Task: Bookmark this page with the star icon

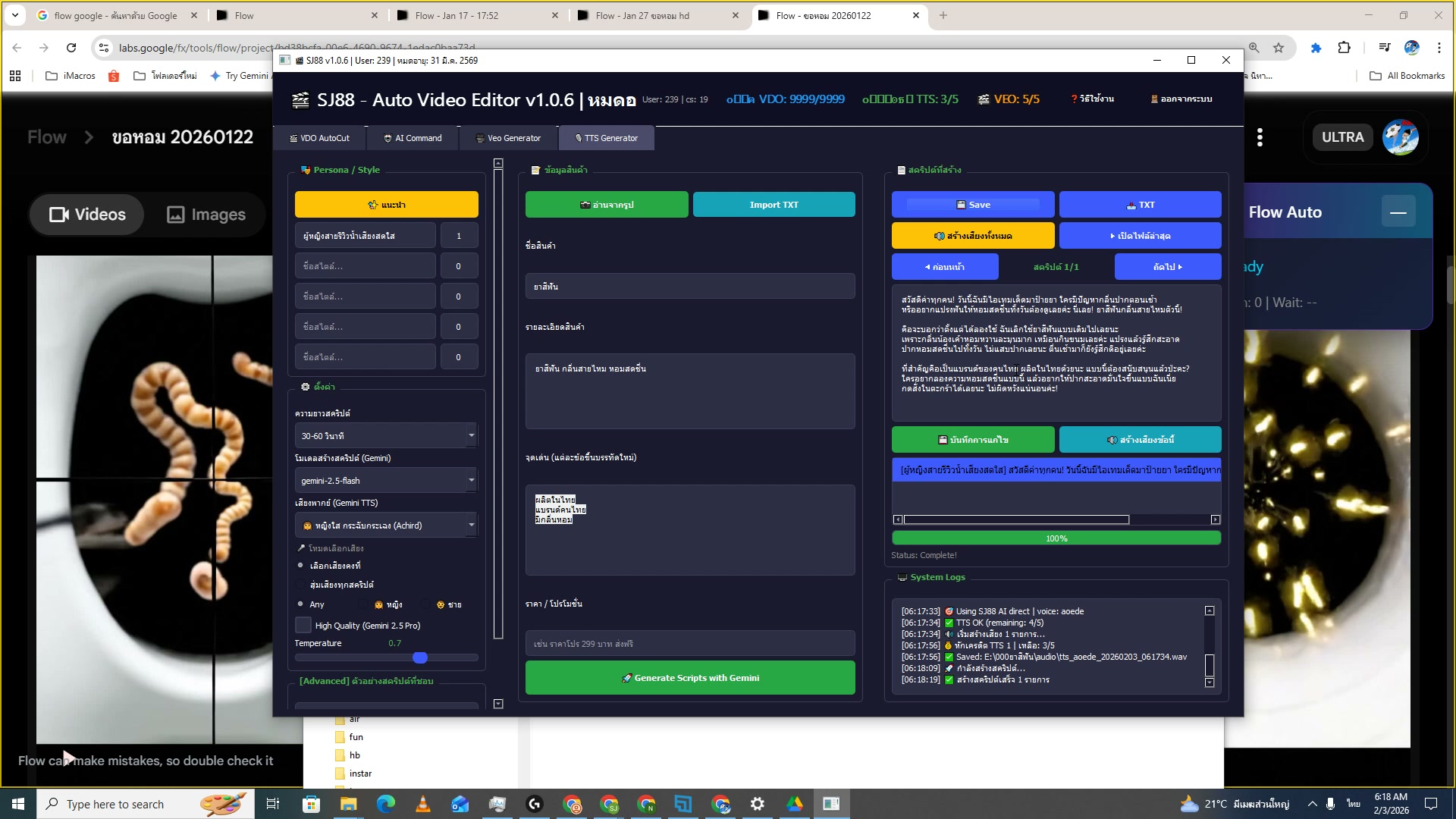Action: pos(1279,48)
